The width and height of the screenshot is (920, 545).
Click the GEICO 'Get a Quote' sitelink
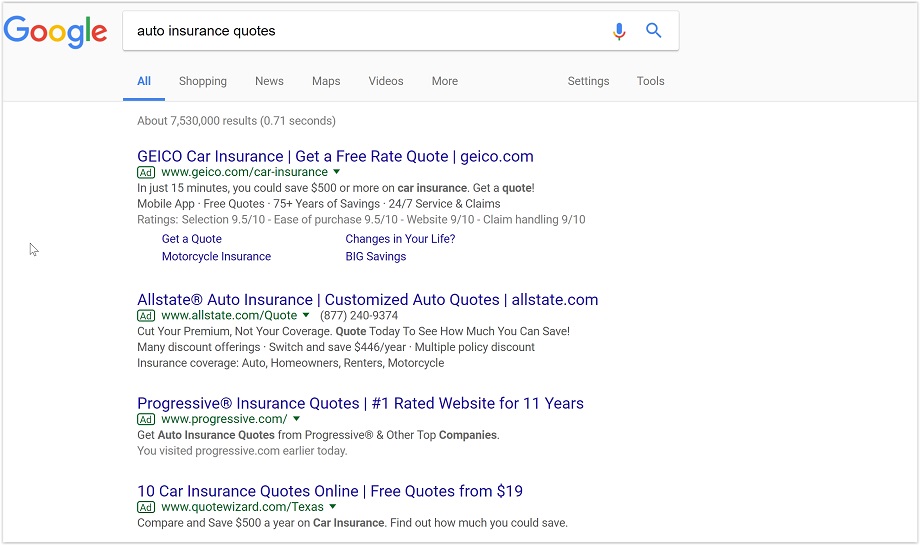pyautogui.click(x=192, y=239)
